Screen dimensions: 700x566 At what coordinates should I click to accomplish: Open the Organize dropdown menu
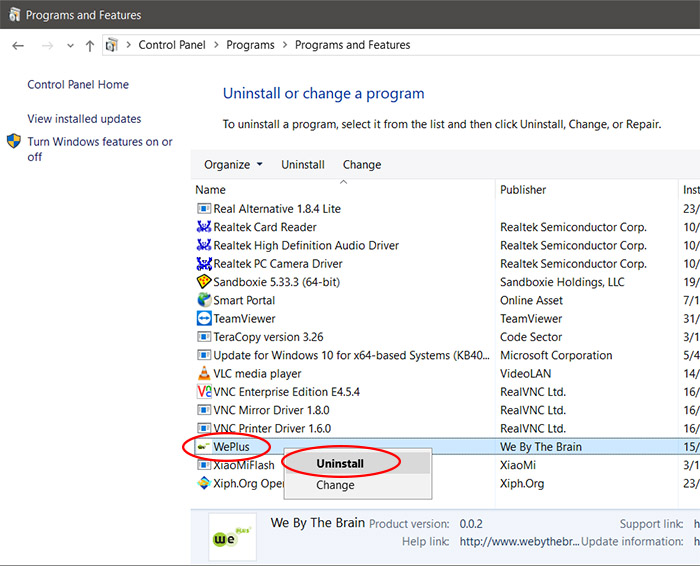tap(233, 165)
